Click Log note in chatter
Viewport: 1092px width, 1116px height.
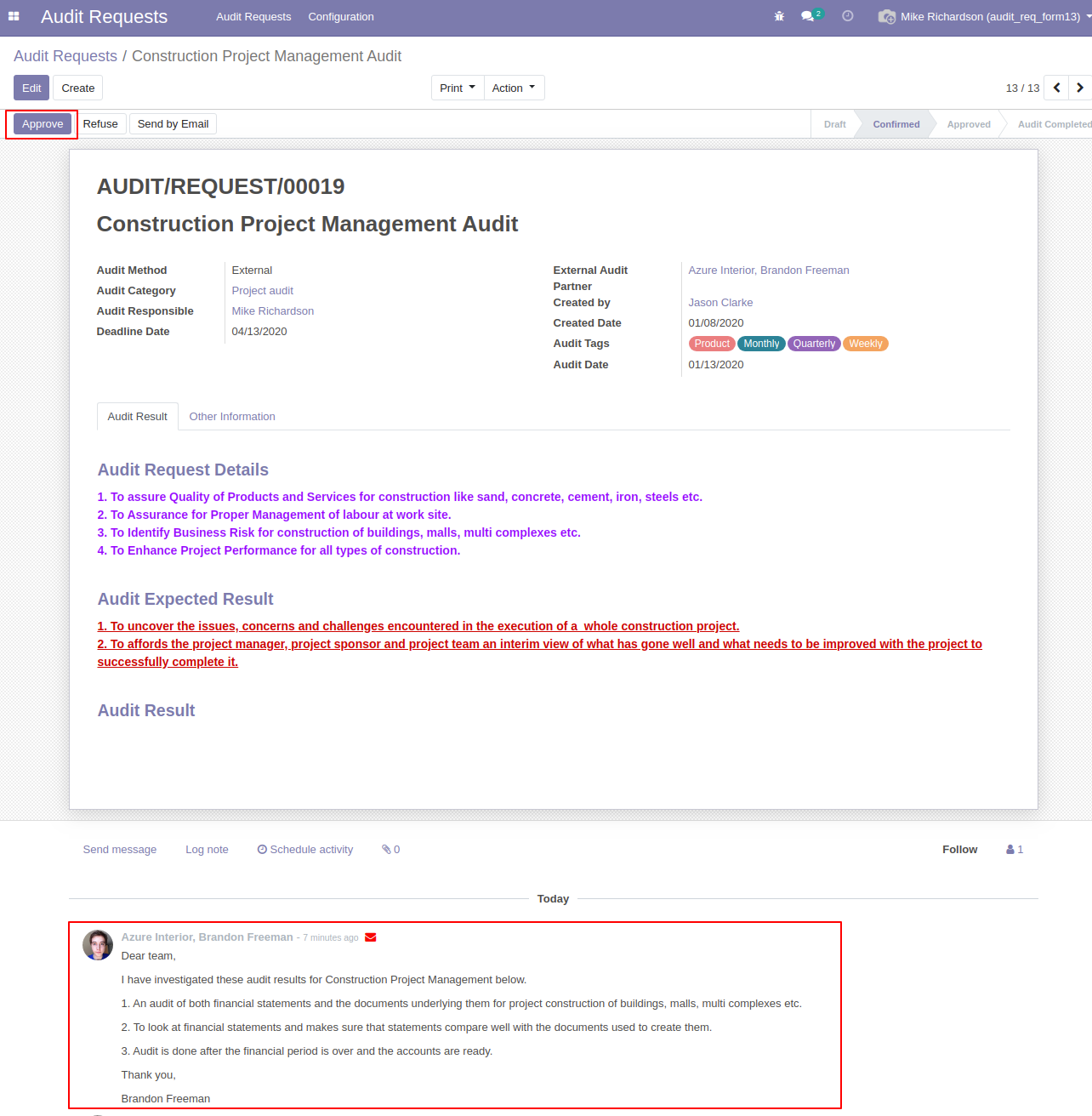[207, 849]
